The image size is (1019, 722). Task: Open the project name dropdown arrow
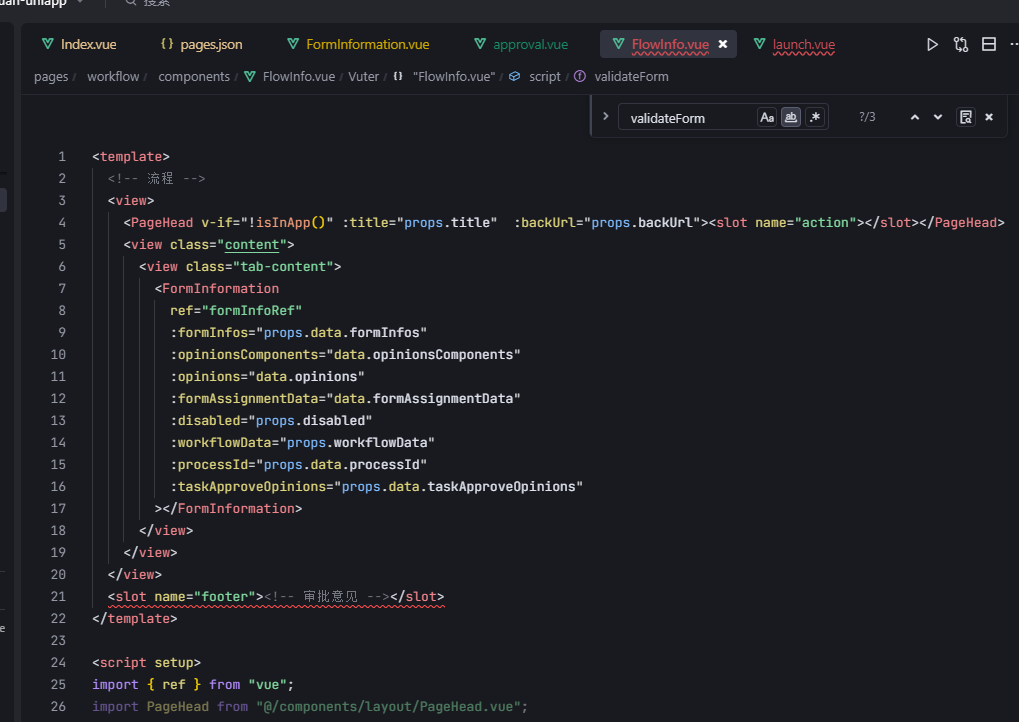coord(80,3)
